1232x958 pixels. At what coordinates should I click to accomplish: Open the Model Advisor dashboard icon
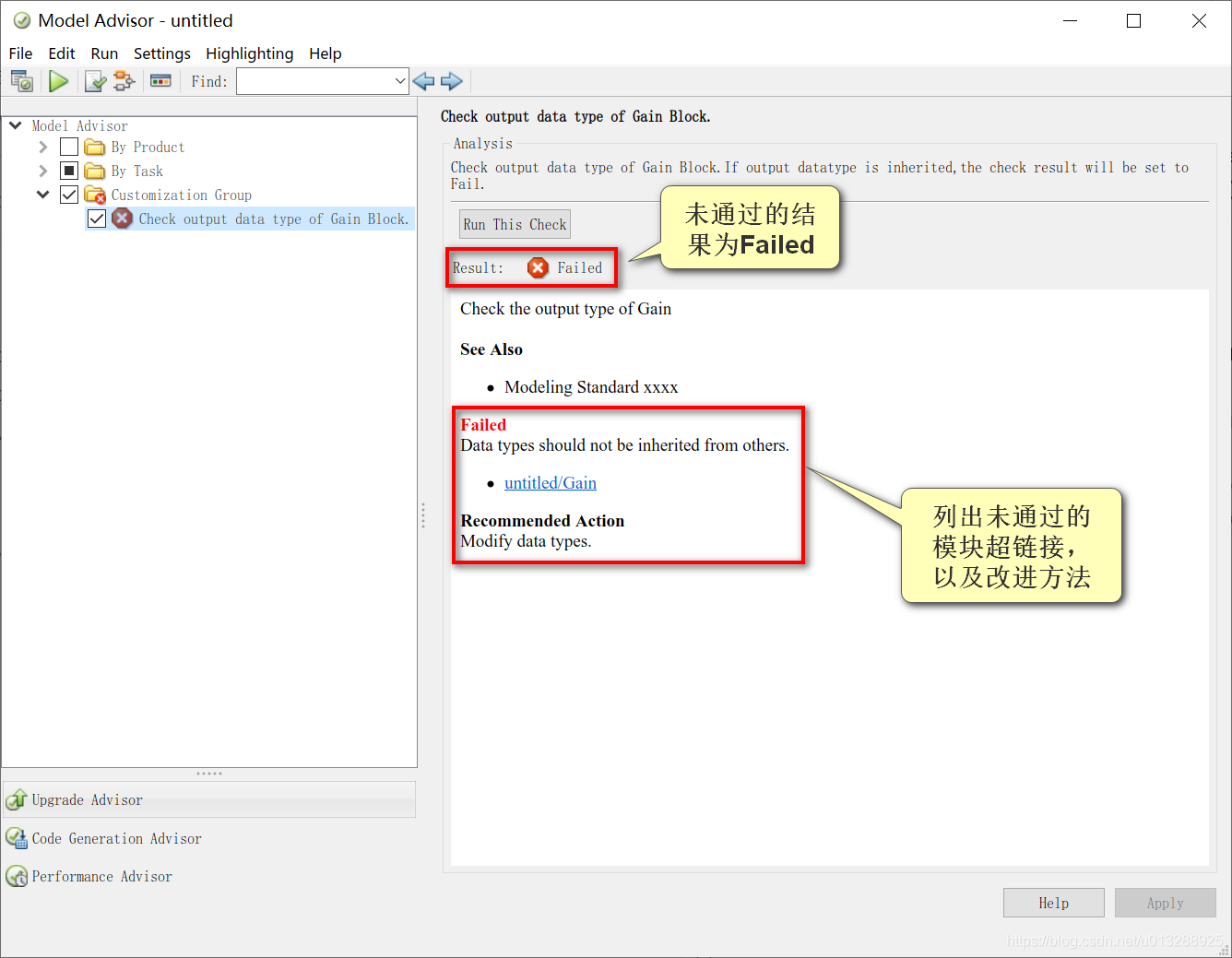click(x=22, y=81)
